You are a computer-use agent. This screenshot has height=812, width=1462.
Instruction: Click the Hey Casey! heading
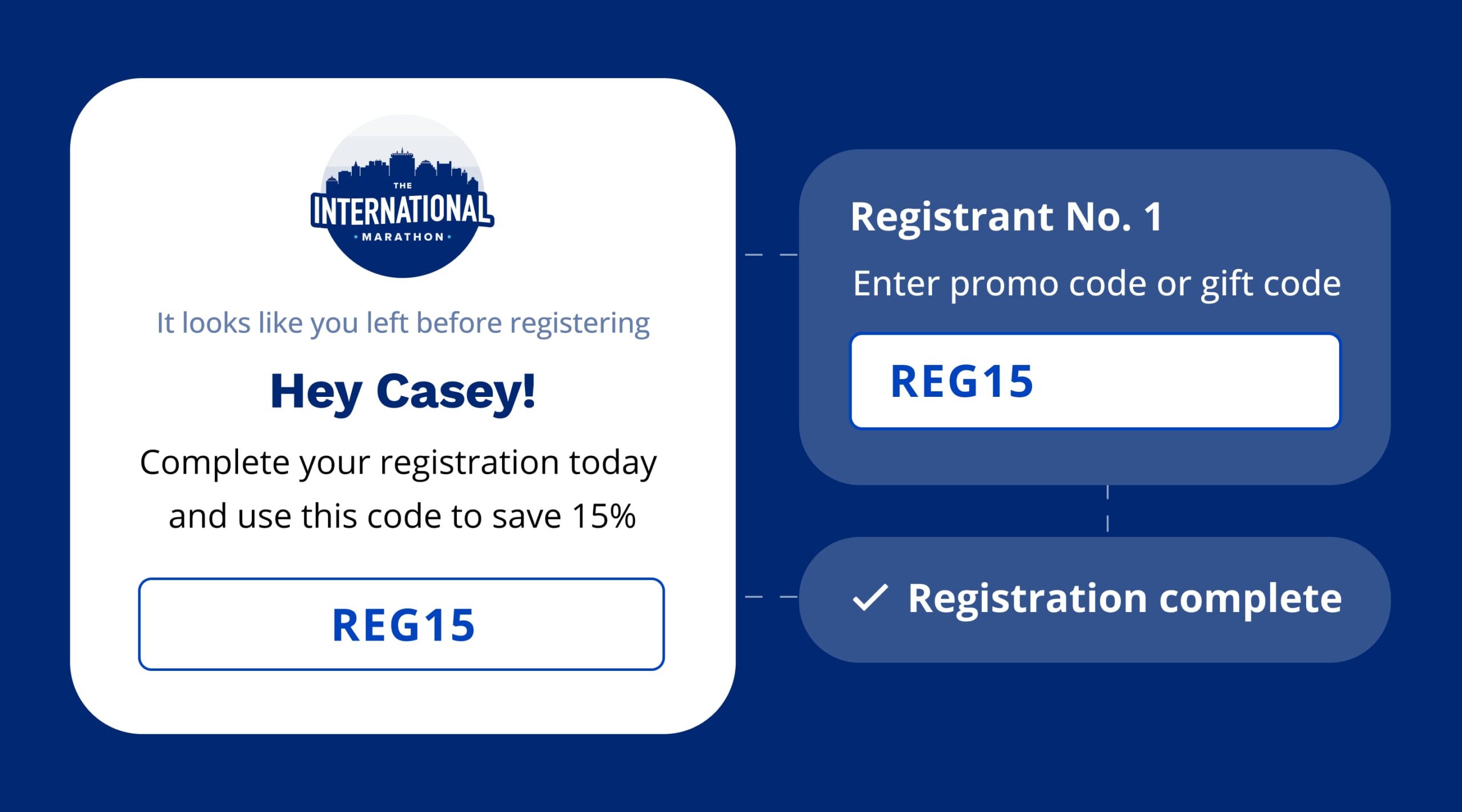[x=403, y=392]
